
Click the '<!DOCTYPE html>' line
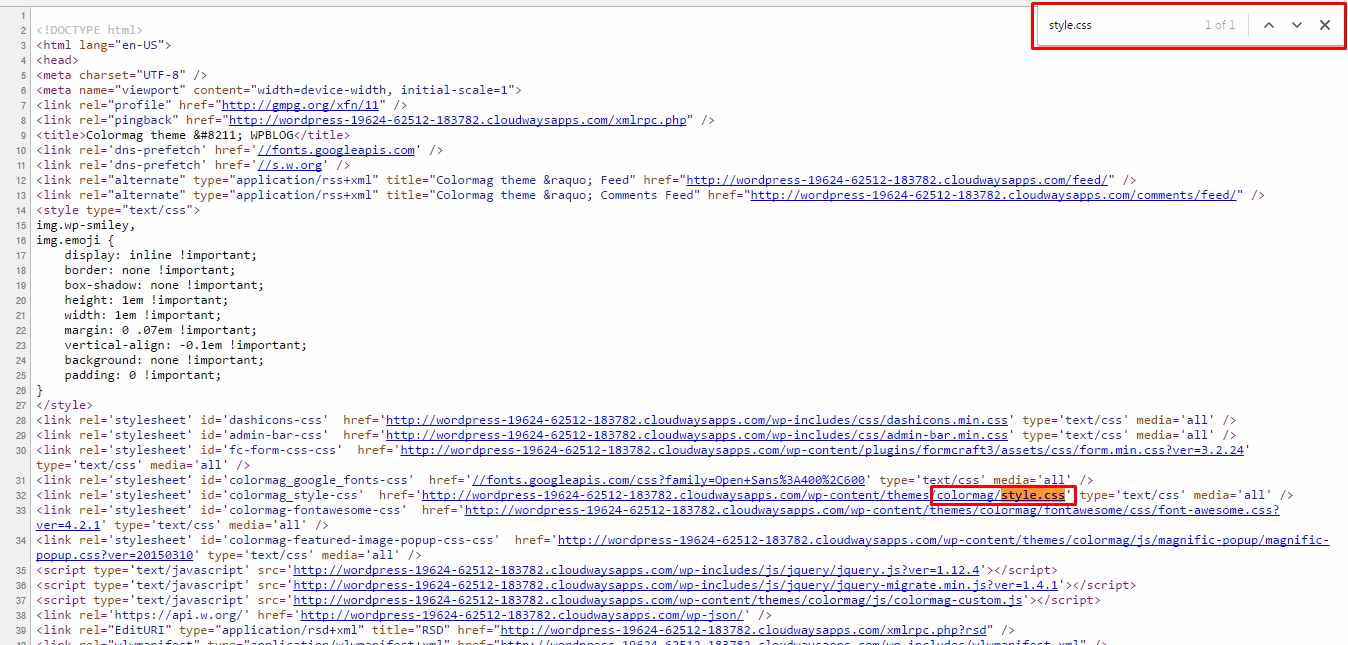pyautogui.click(x=89, y=30)
